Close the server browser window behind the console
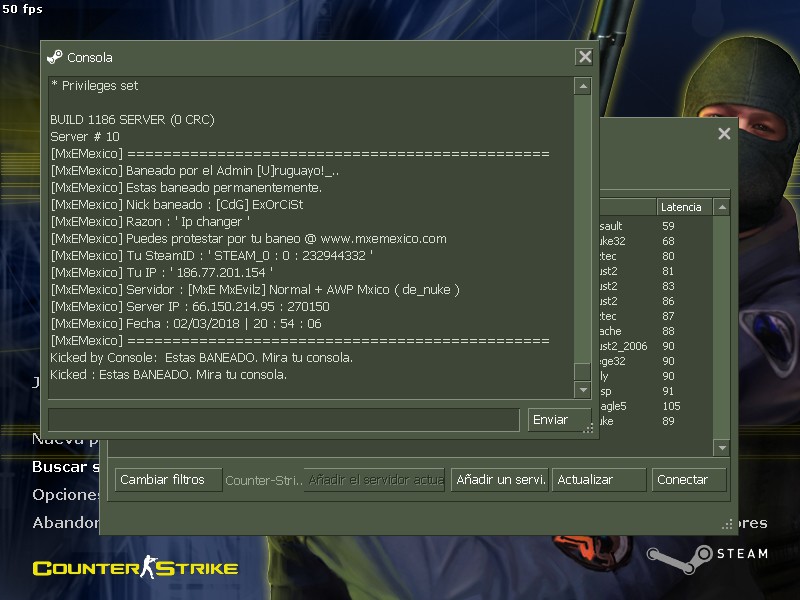 [x=724, y=134]
